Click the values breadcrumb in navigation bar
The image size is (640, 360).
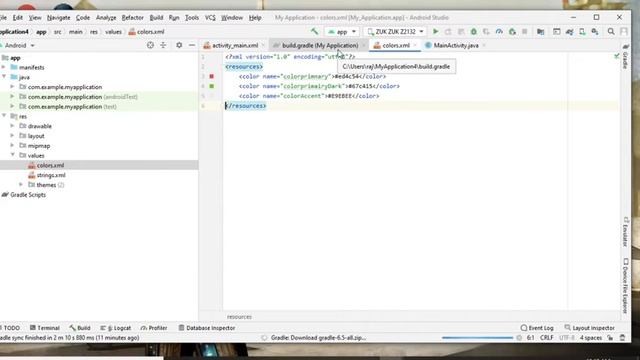(x=113, y=31)
